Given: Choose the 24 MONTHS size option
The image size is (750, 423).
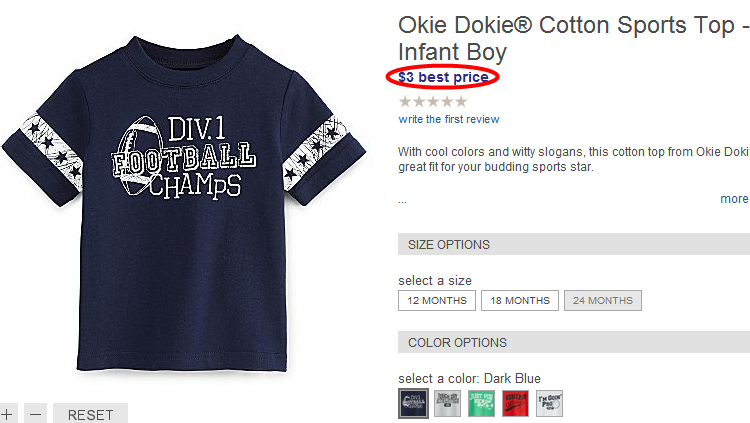Looking at the screenshot, I should pyautogui.click(x=603, y=300).
